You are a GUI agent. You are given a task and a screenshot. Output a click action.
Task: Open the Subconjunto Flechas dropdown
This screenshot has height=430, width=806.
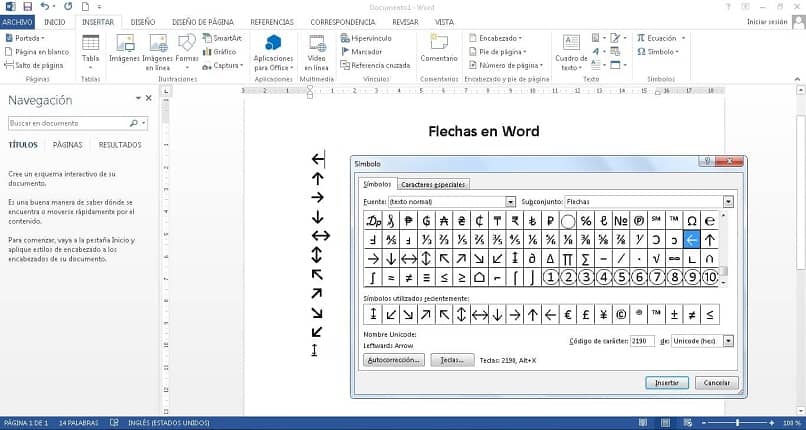point(728,202)
